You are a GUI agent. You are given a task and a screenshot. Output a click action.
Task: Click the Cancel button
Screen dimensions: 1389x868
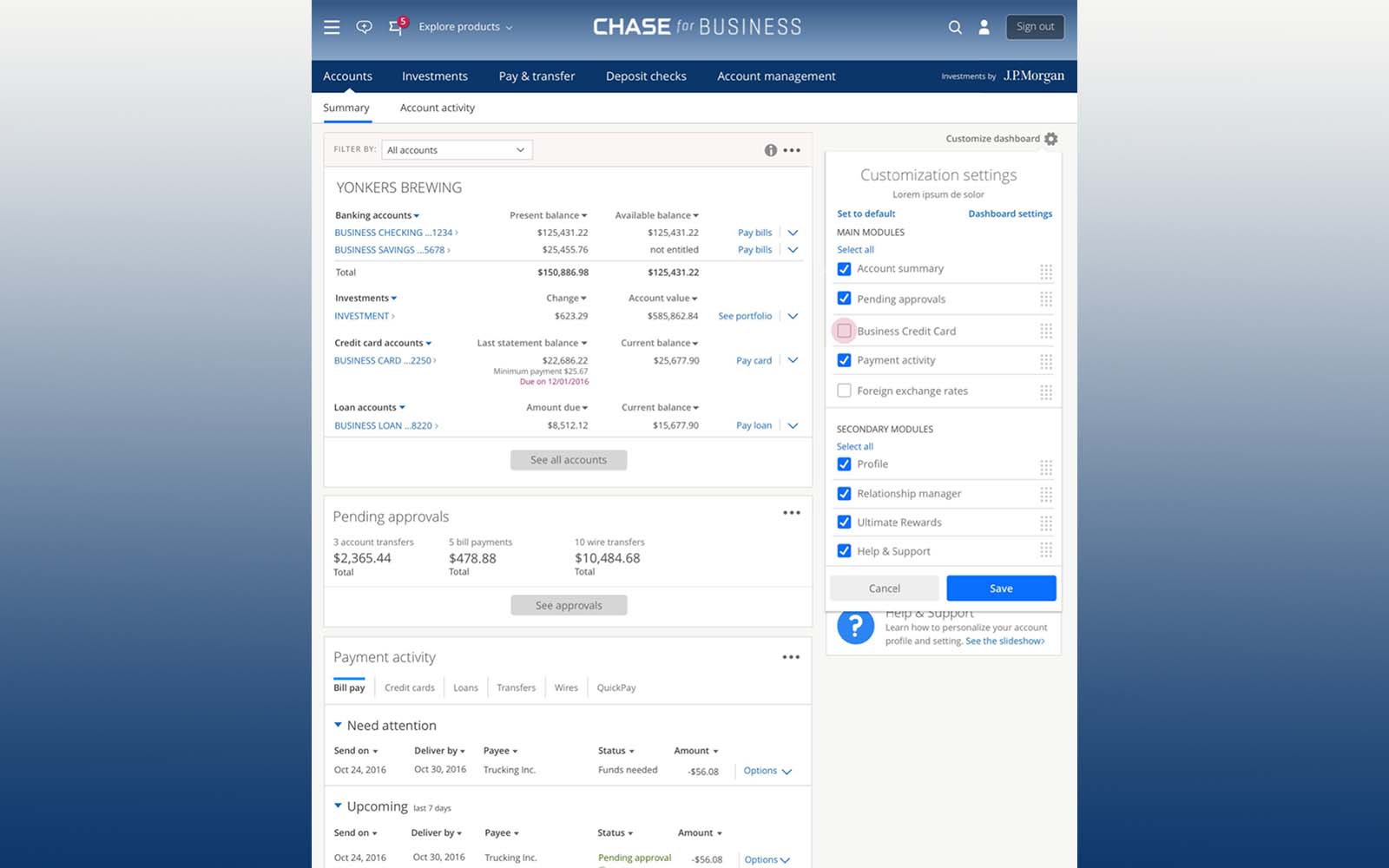click(885, 589)
